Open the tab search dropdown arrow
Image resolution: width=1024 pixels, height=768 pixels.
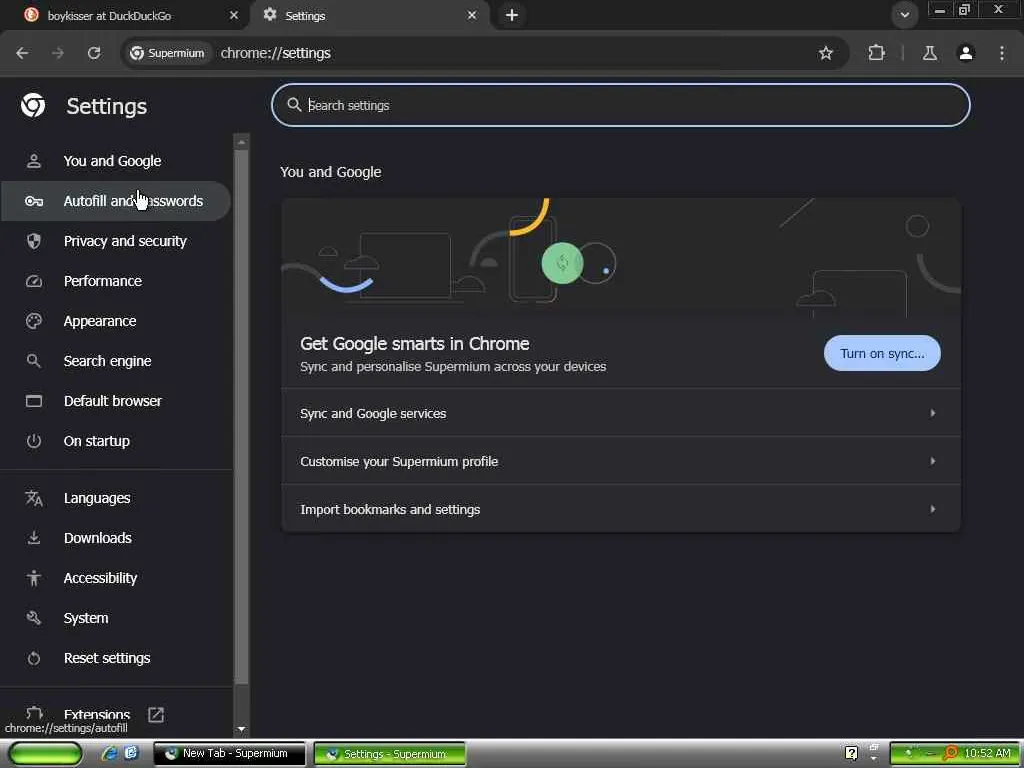point(904,14)
